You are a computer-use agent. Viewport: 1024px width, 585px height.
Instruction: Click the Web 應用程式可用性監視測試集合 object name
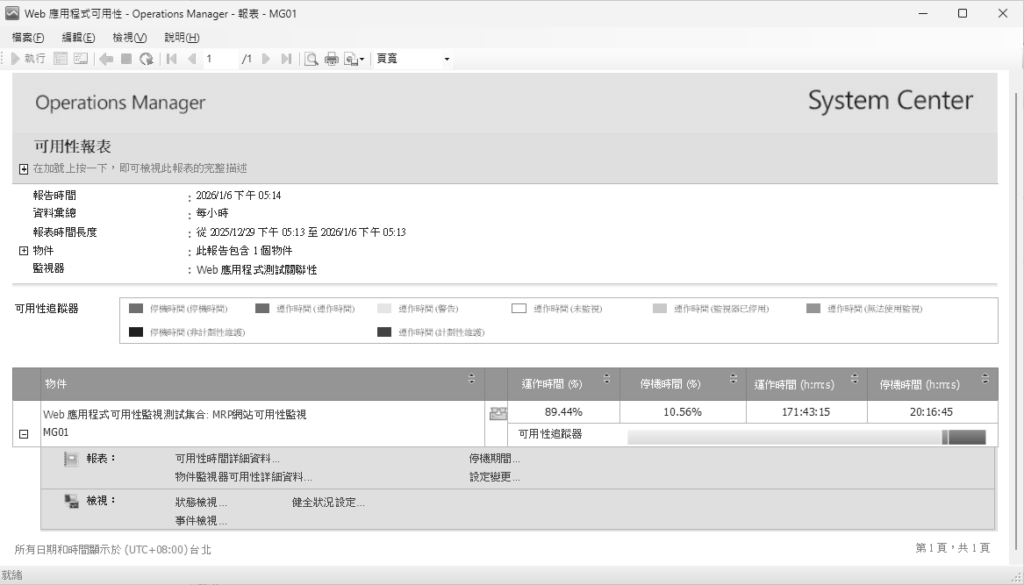174,414
